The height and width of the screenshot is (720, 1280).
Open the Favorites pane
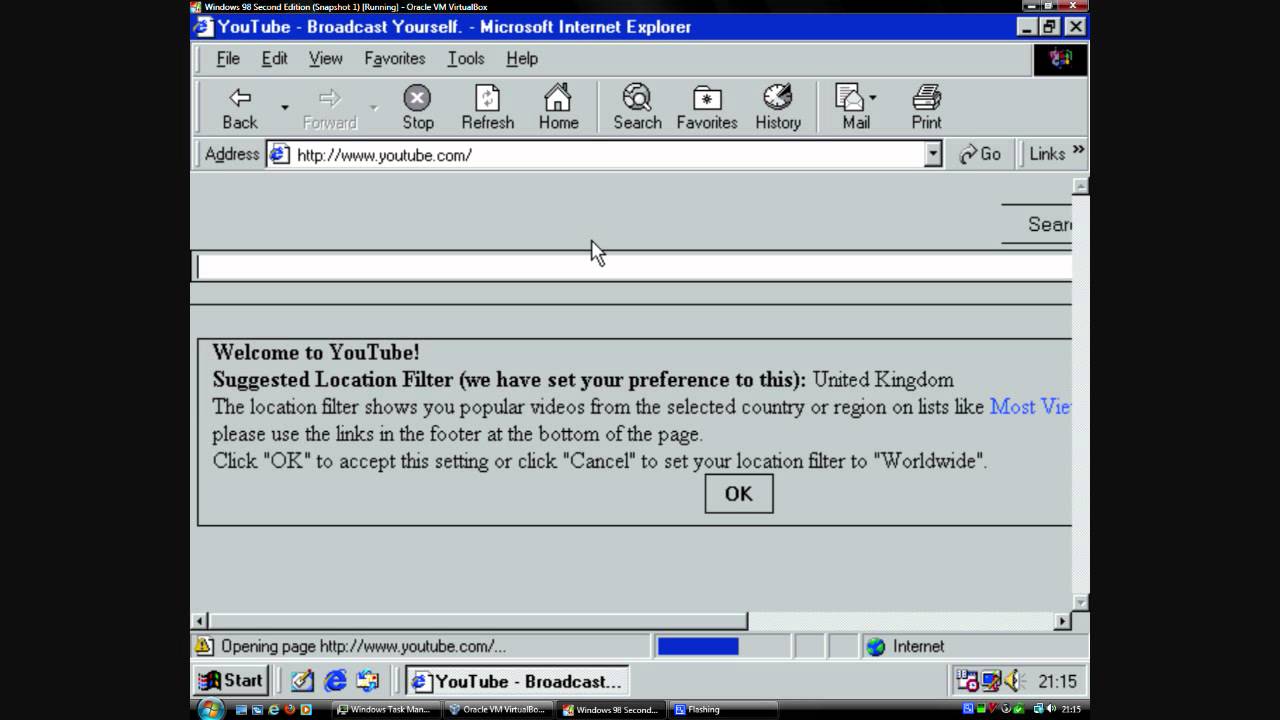(x=707, y=107)
